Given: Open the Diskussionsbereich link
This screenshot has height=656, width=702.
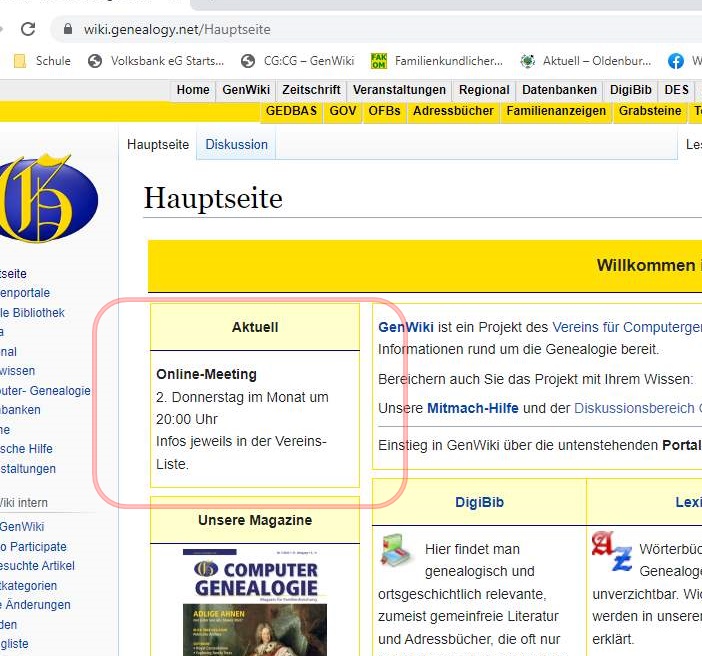Looking at the screenshot, I should (x=634, y=408).
